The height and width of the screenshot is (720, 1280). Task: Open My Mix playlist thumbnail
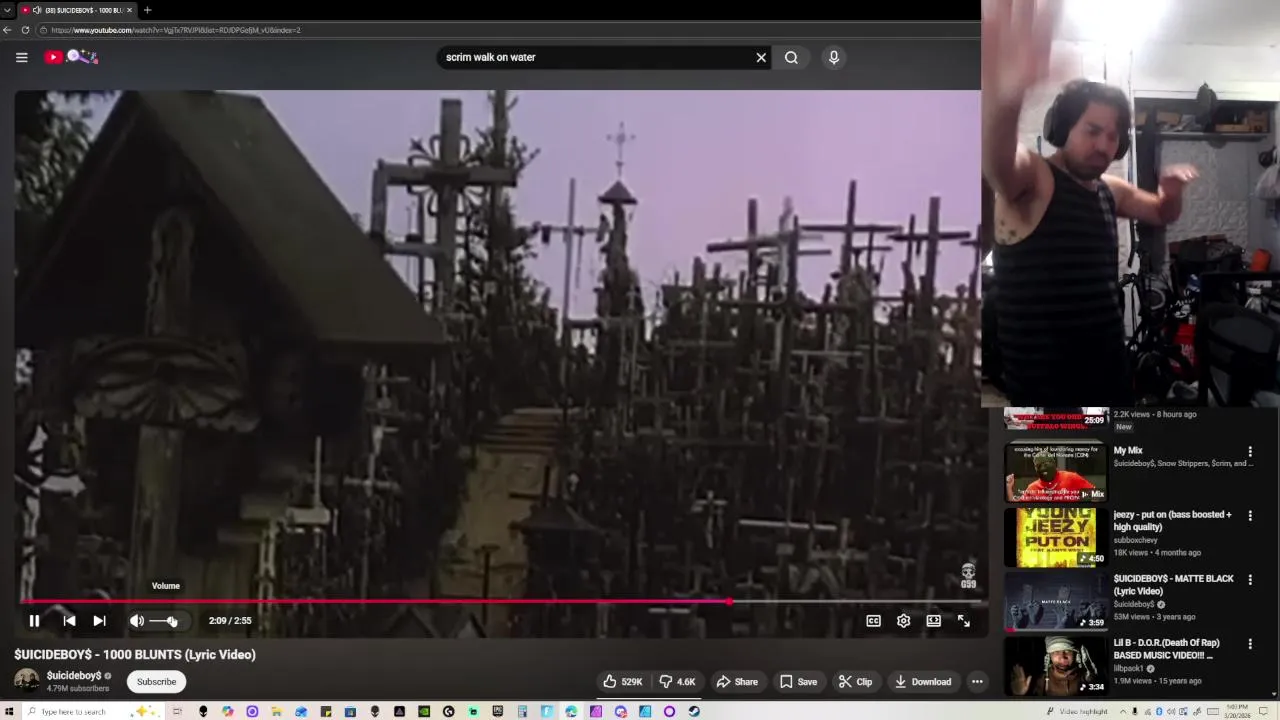coord(1056,471)
